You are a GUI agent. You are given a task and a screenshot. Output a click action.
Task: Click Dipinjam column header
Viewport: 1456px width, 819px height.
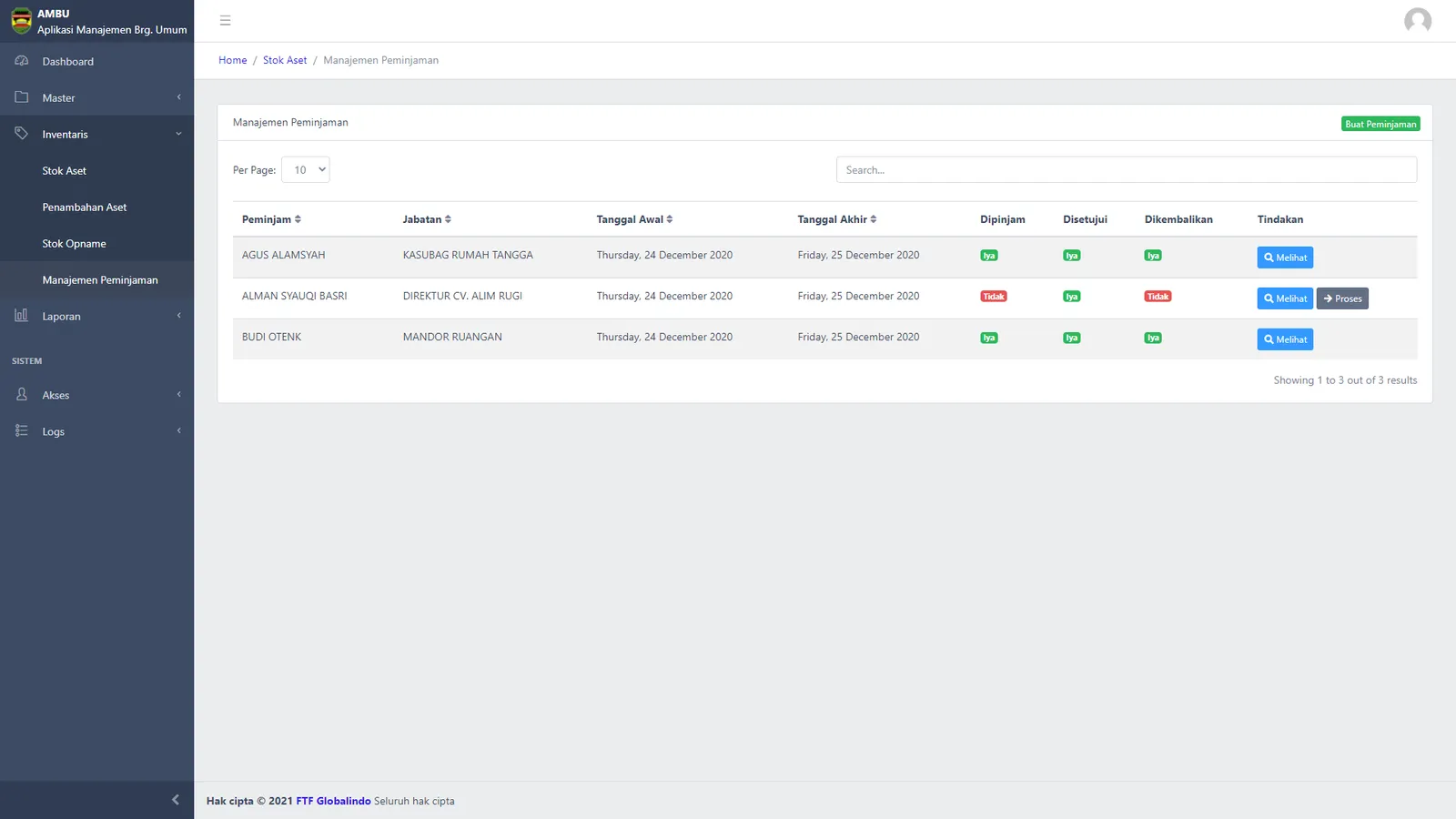[1002, 219]
